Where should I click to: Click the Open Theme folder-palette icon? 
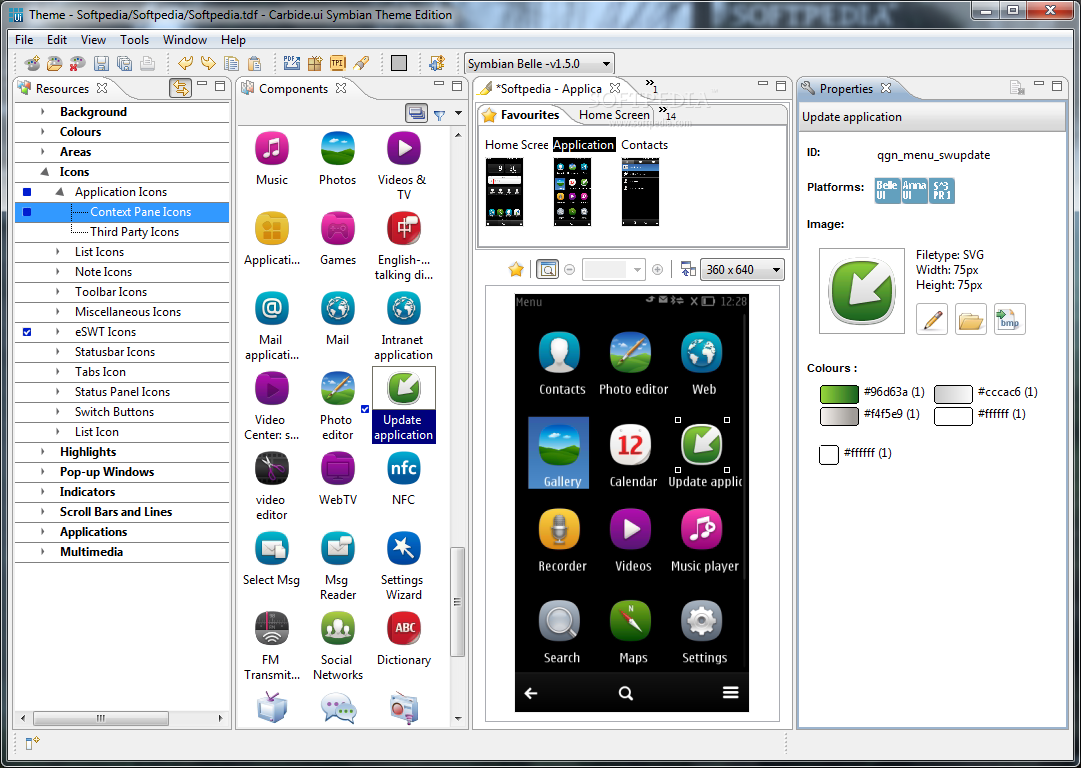click(54, 63)
